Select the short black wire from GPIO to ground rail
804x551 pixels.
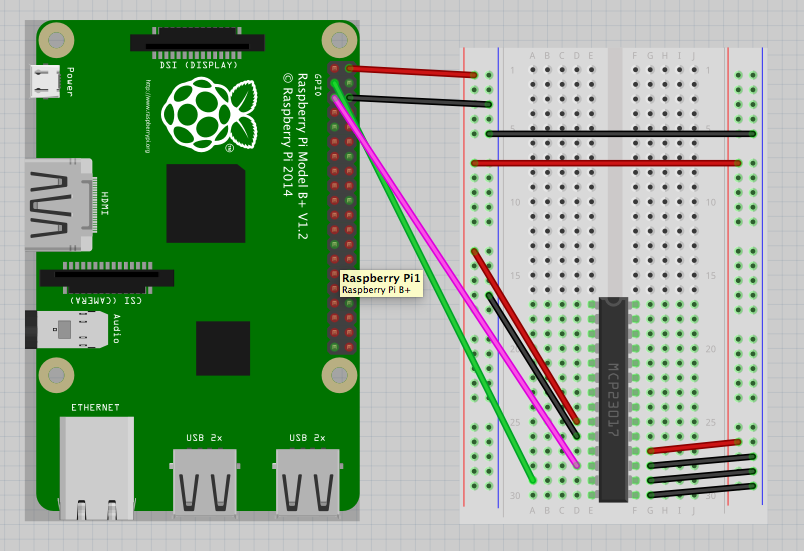click(419, 100)
